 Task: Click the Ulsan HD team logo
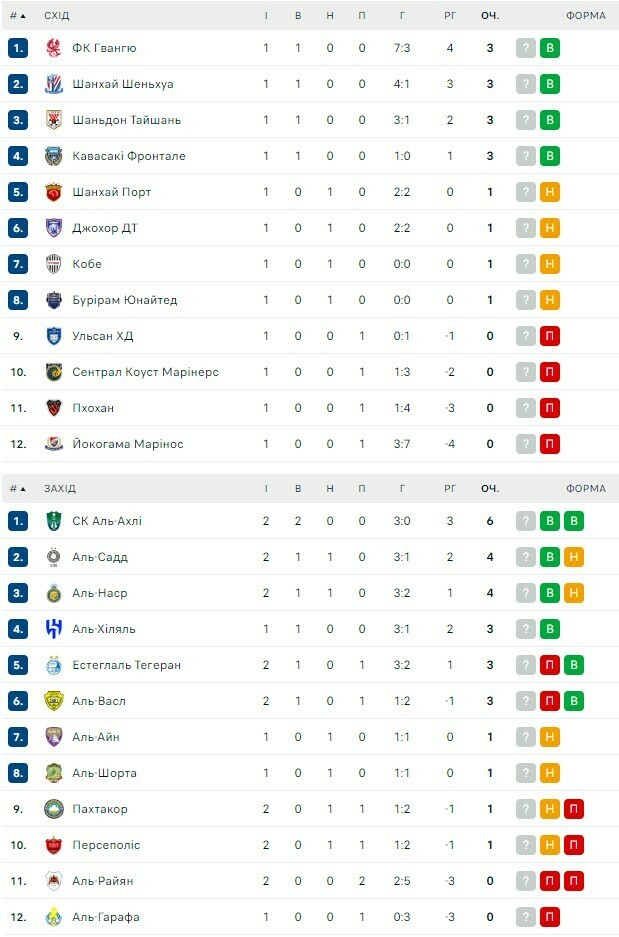(x=54, y=336)
